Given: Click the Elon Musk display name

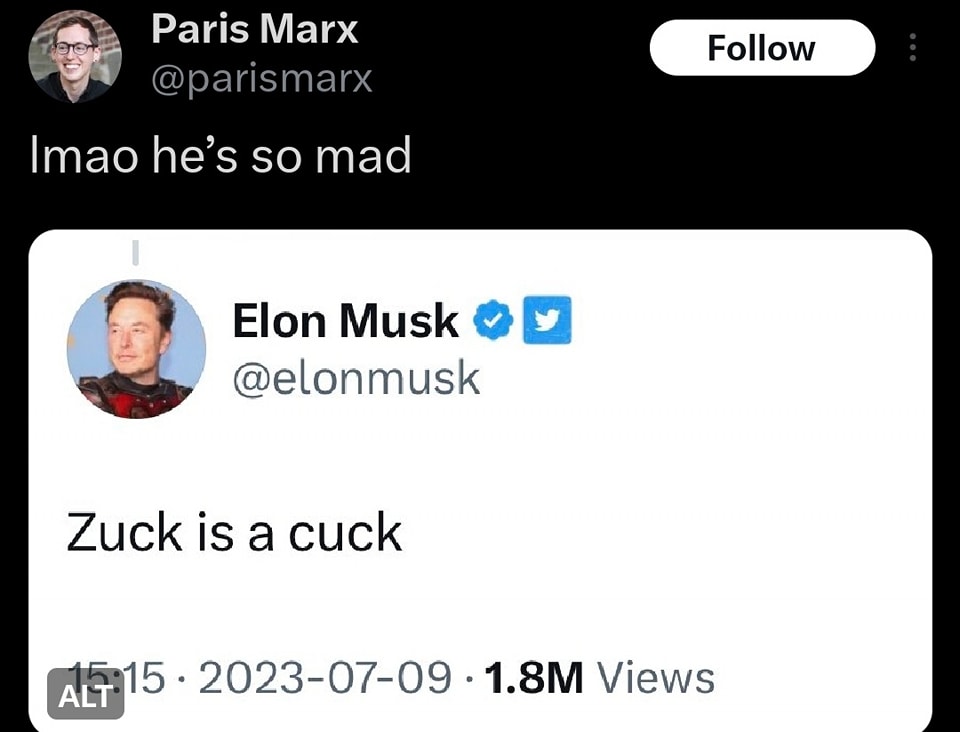Looking at the screenshot, I should (345, 322).
